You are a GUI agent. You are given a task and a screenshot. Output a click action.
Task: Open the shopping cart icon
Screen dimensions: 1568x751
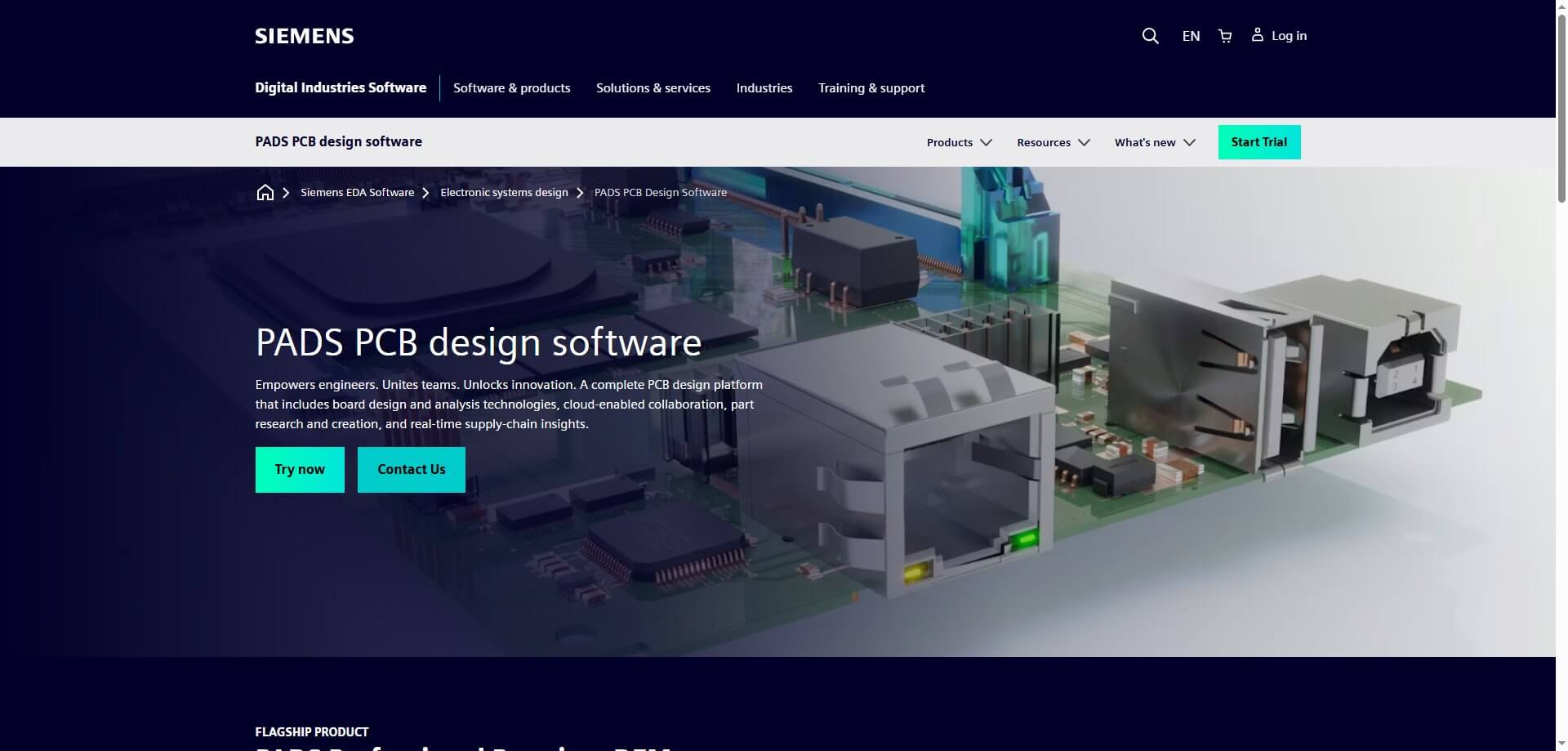[1225, 36]
